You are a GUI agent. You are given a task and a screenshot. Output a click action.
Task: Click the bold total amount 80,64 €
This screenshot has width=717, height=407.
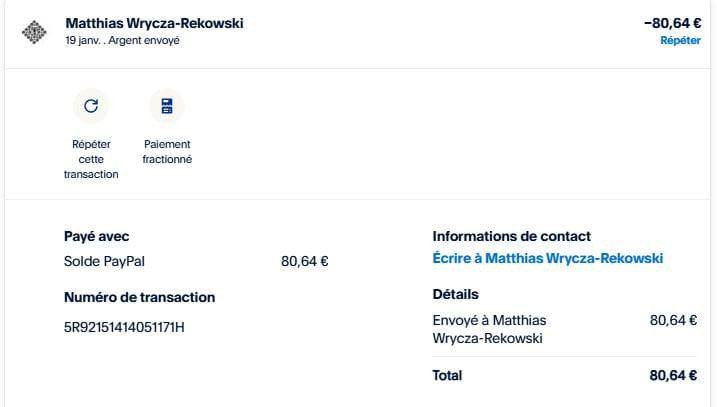pos(673,376)
